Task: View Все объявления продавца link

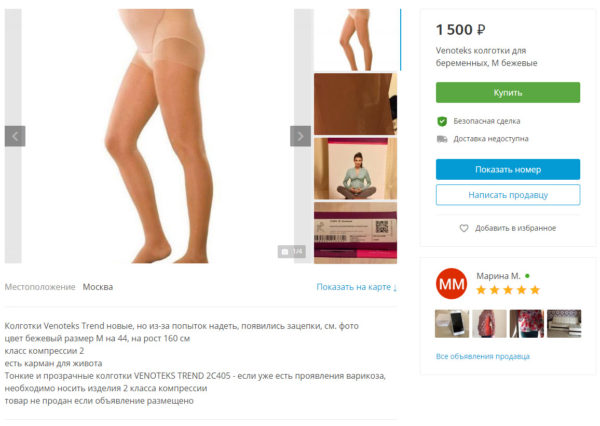Action: click(x=483, y=356)
